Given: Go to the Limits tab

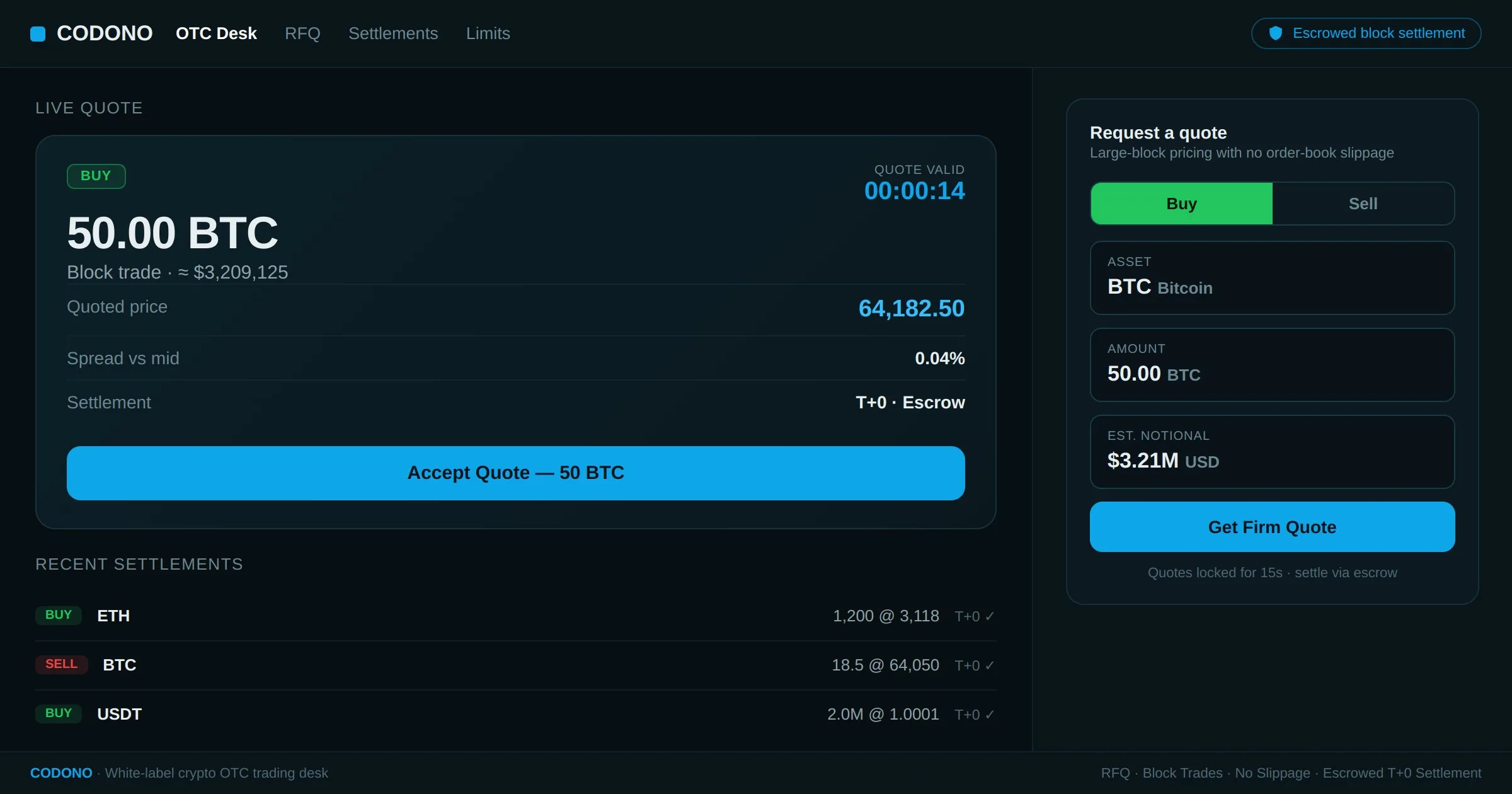Looking at the screenshot, I should [488, 33].
